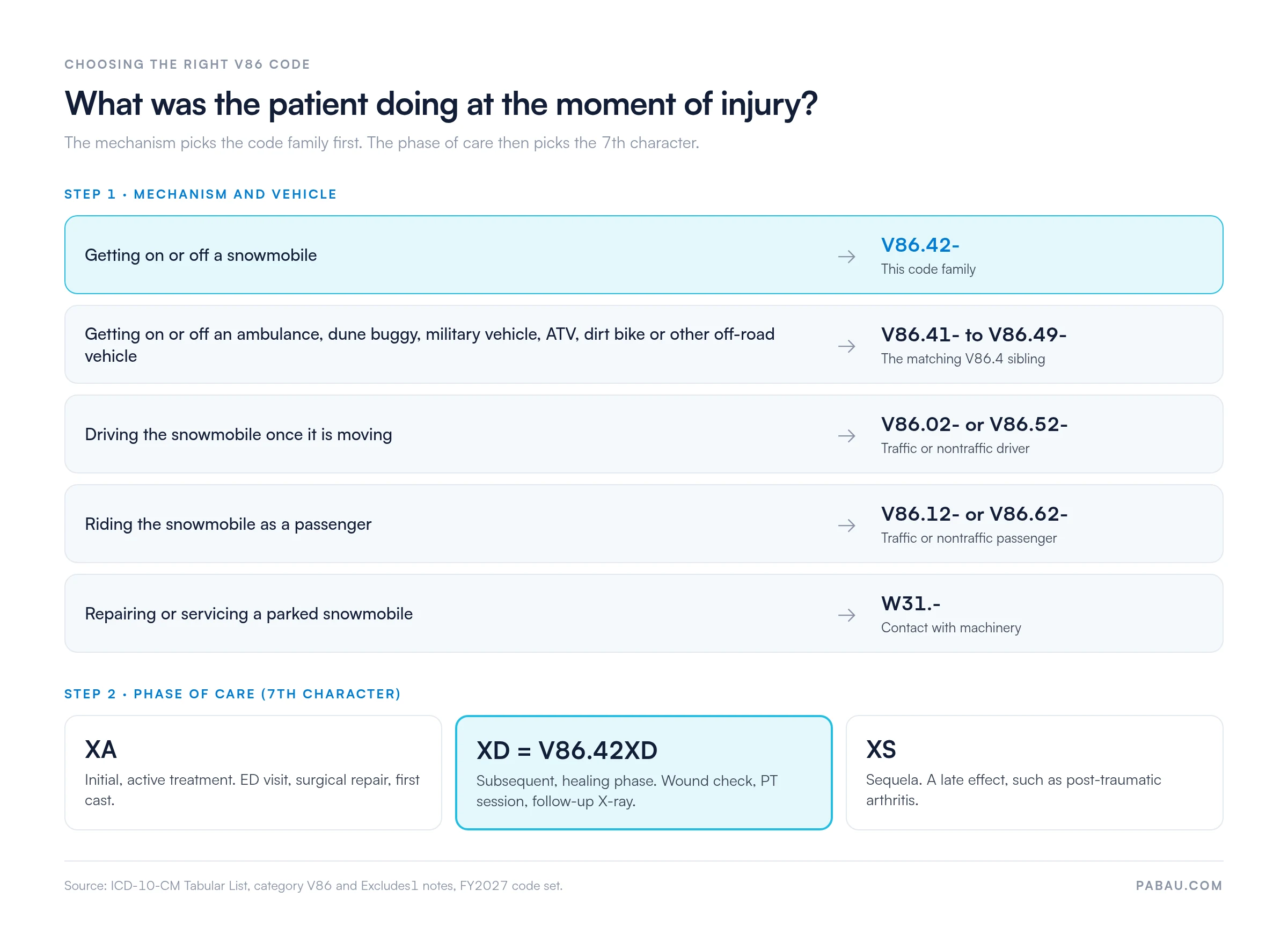Select the 'Driving the snowmobile once it is moving' row
This screenshot has width=1288, height=934.
tap(643, 434)
